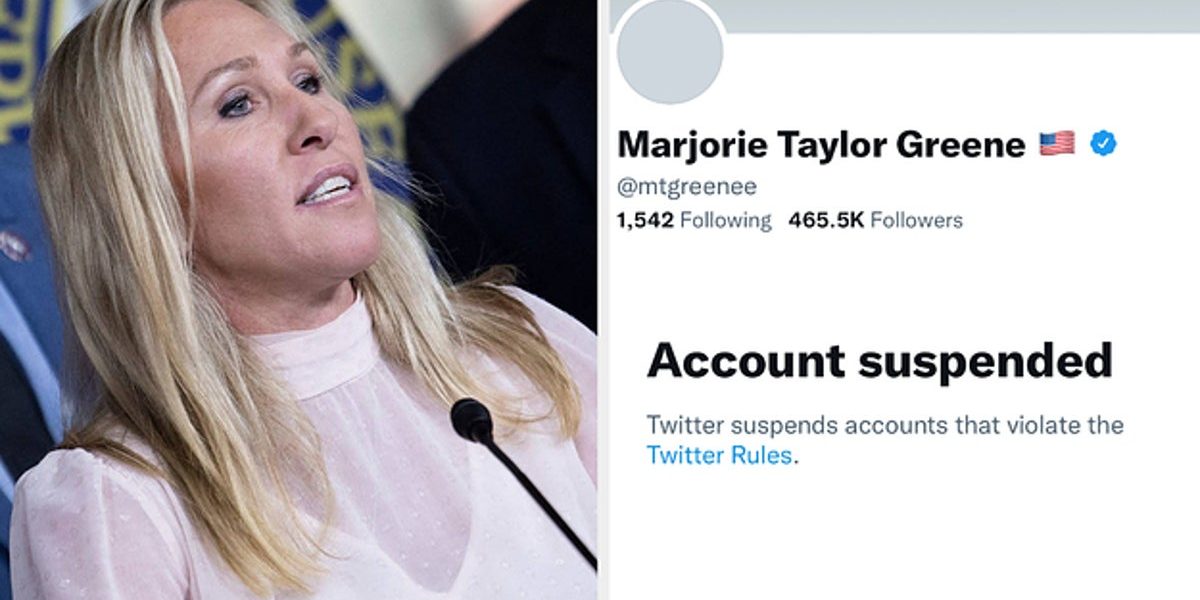Click the Account suspended heading

click(x=880, y=360)
